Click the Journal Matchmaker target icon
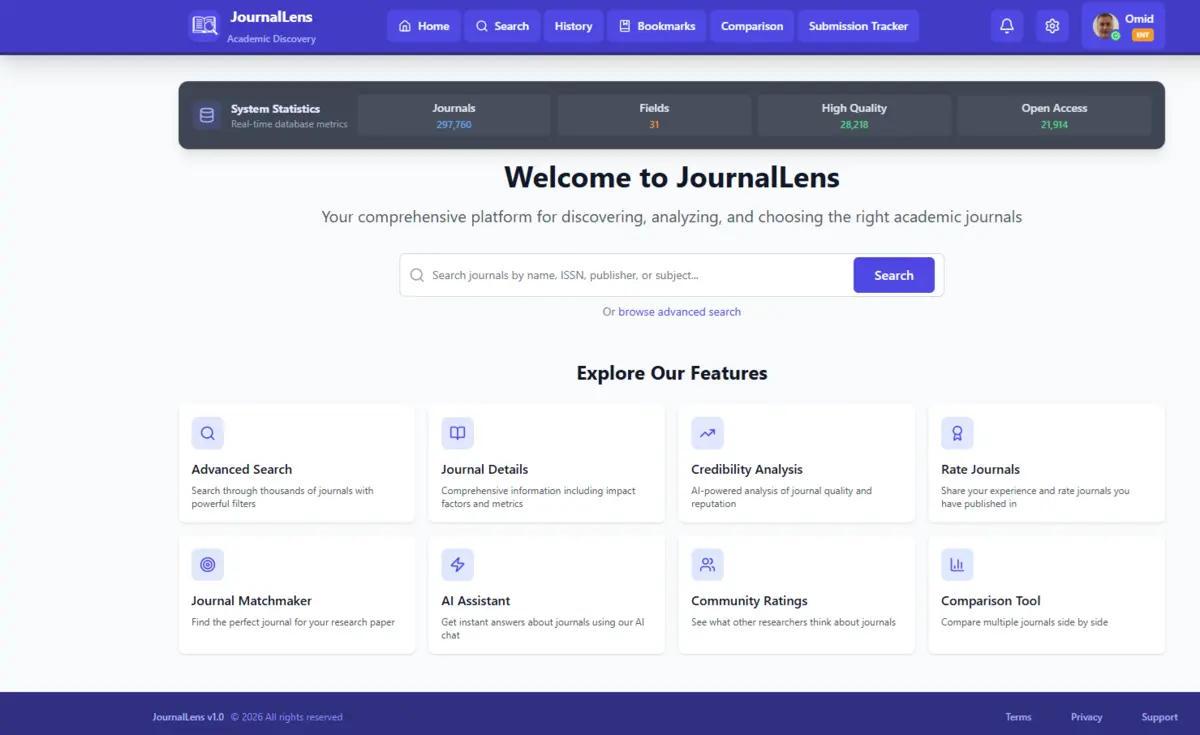1200x735 pixels. pos(207,564)
